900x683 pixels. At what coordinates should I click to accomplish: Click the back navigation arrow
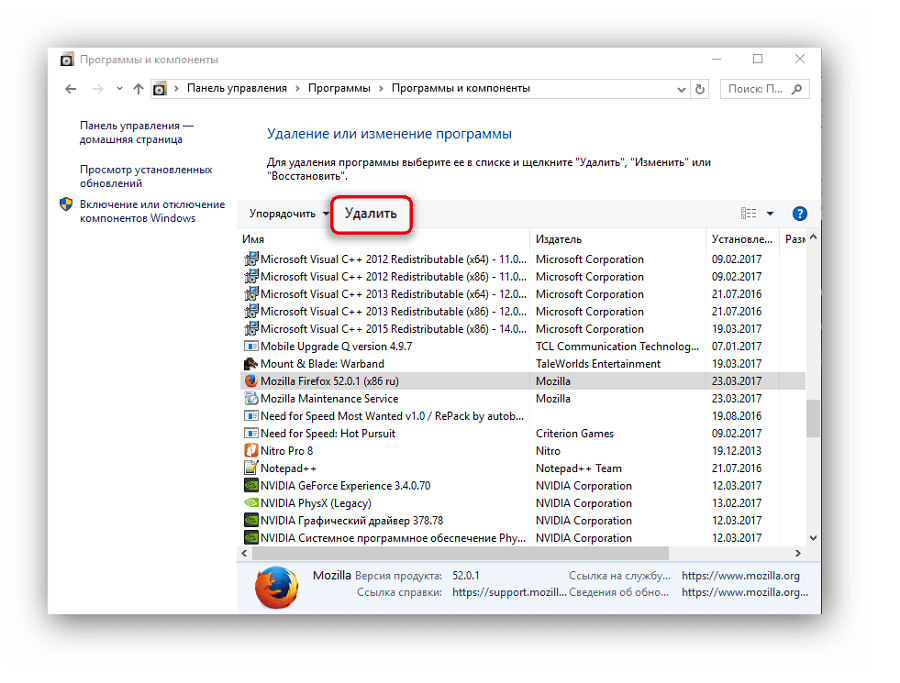(70, 89)
